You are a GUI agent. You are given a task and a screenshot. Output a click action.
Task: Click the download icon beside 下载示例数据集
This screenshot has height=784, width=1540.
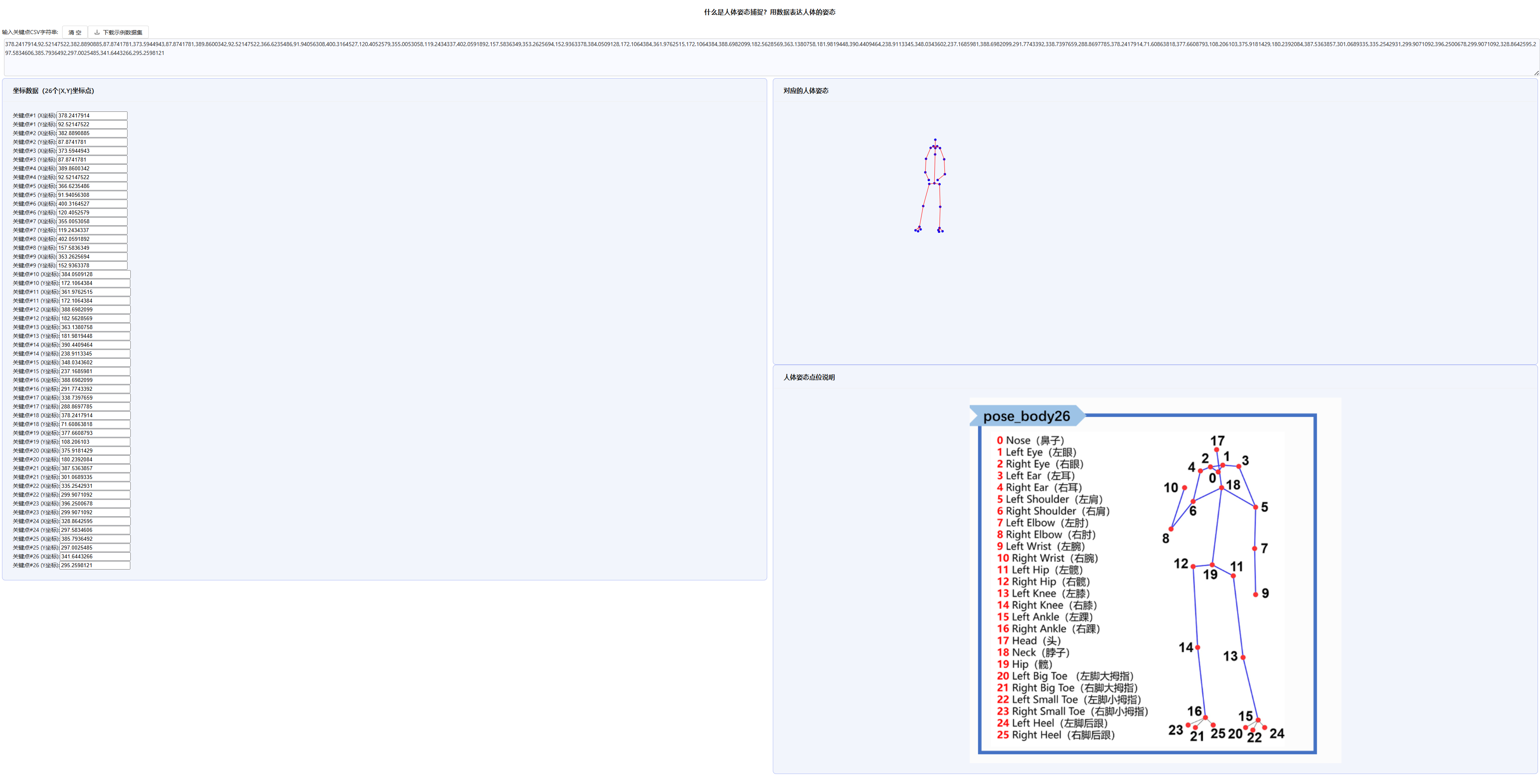coord(97,32)
